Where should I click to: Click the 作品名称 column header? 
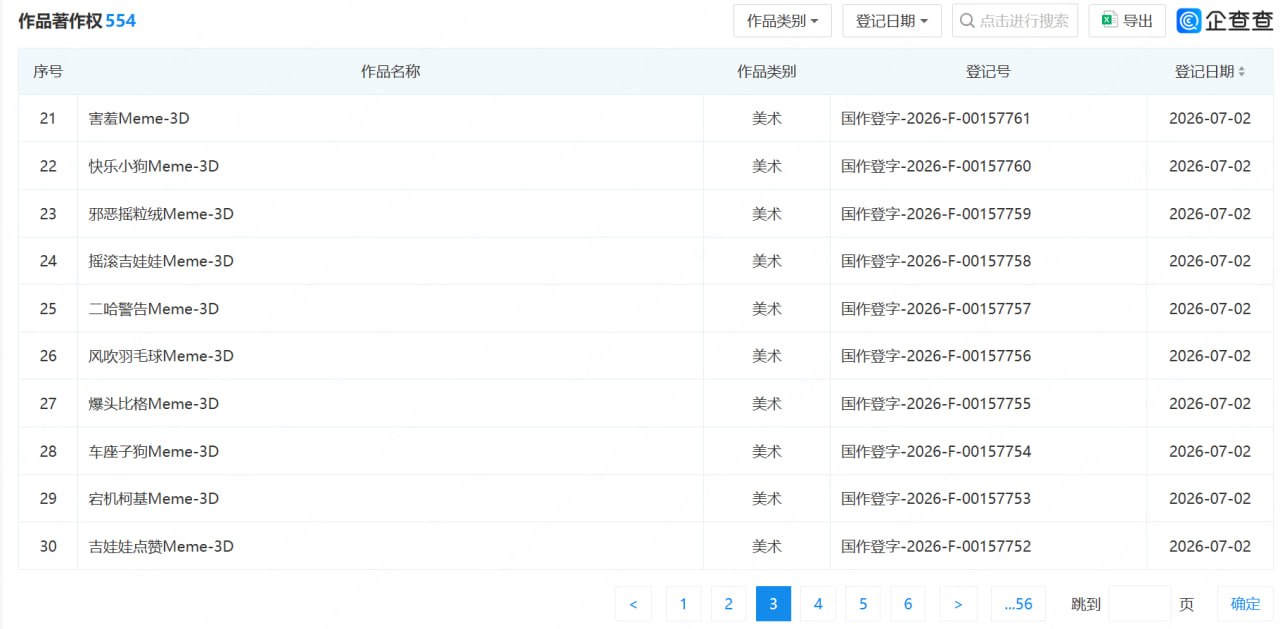coord(390,72)
